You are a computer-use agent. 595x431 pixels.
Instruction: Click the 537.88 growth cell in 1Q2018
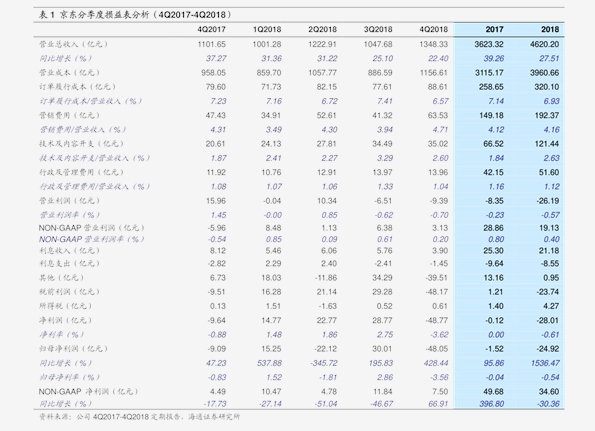(269, 363)
